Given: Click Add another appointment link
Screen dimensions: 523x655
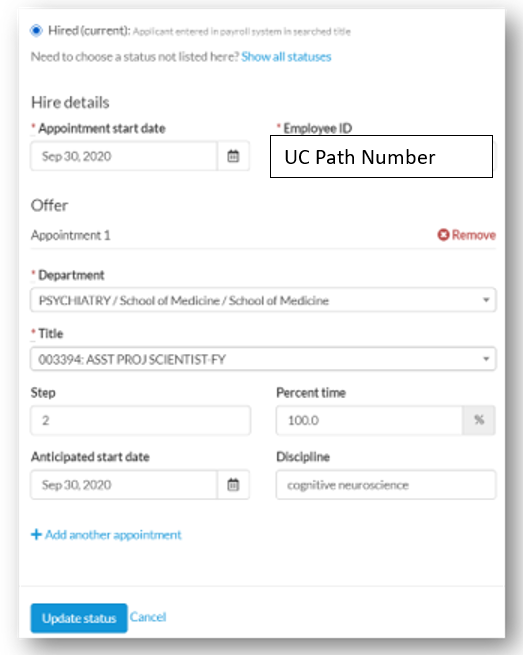Looking at the screenshot, I should pos(106,535).
